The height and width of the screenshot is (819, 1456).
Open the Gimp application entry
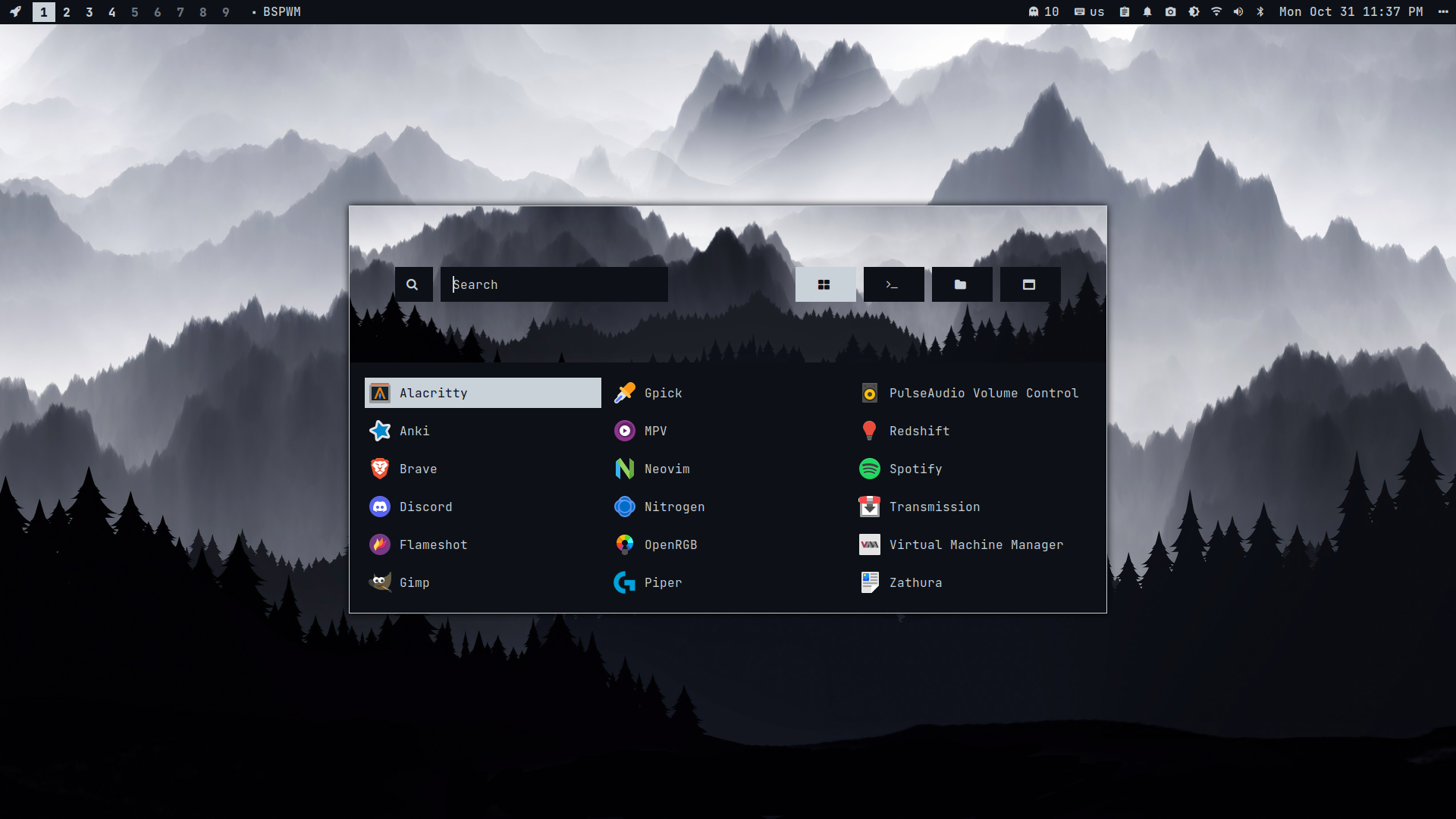point(413,582)
